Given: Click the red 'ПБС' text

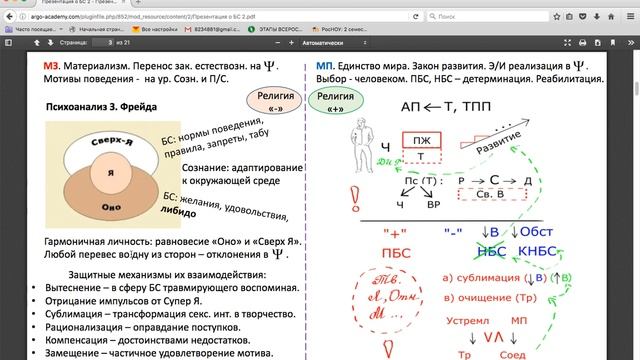Looking at the screenshot, I should coord(396,253).
